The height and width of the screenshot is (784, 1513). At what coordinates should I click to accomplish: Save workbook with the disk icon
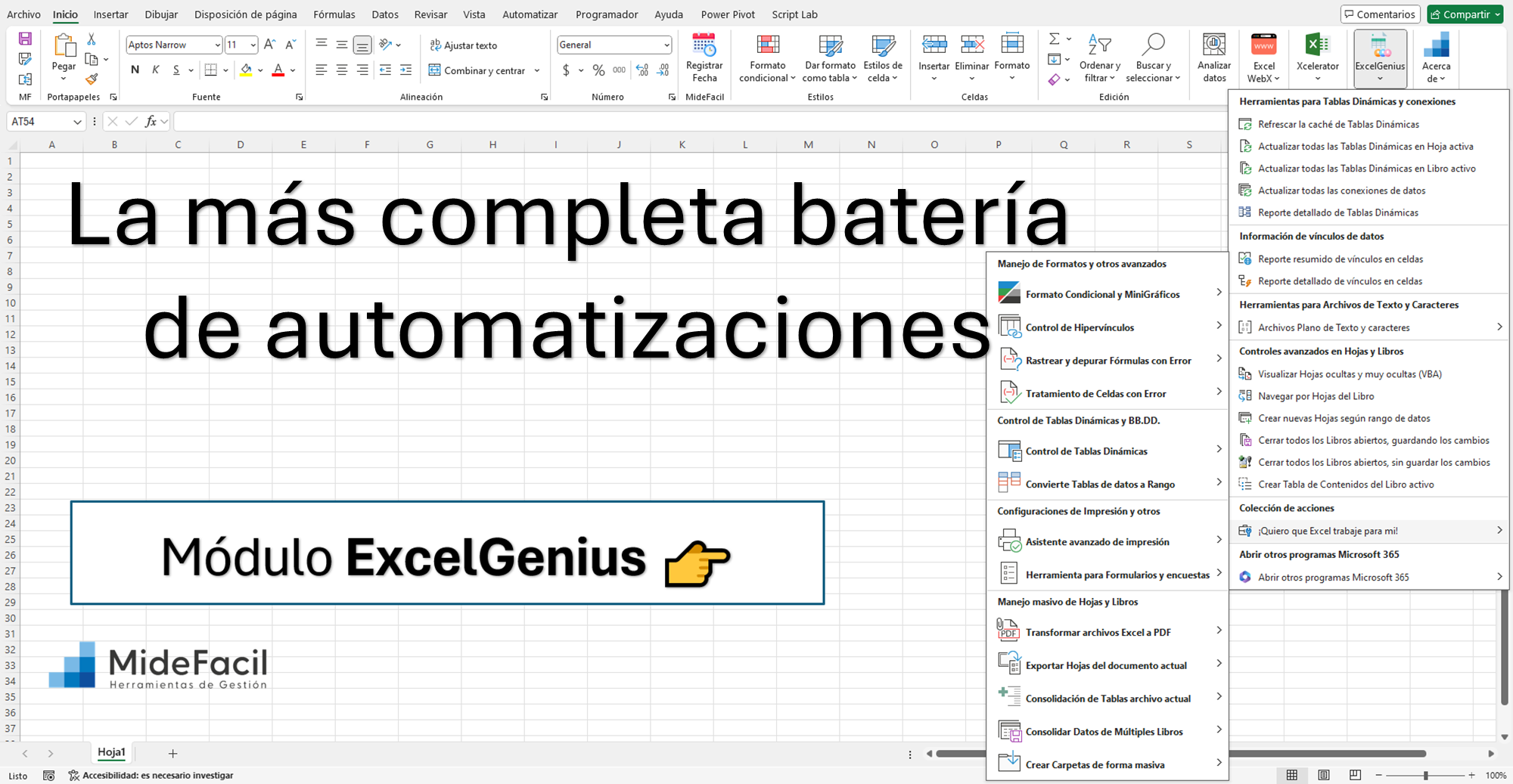[25, 39]
